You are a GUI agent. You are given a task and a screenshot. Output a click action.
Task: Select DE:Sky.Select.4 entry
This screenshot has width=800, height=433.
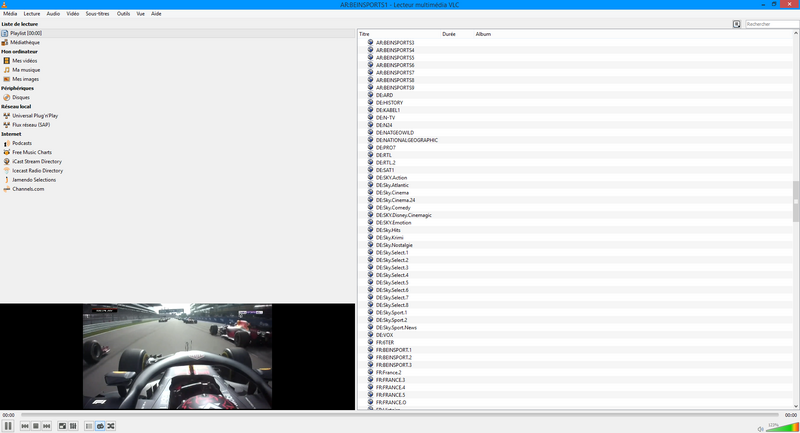(x=392, y=275)
